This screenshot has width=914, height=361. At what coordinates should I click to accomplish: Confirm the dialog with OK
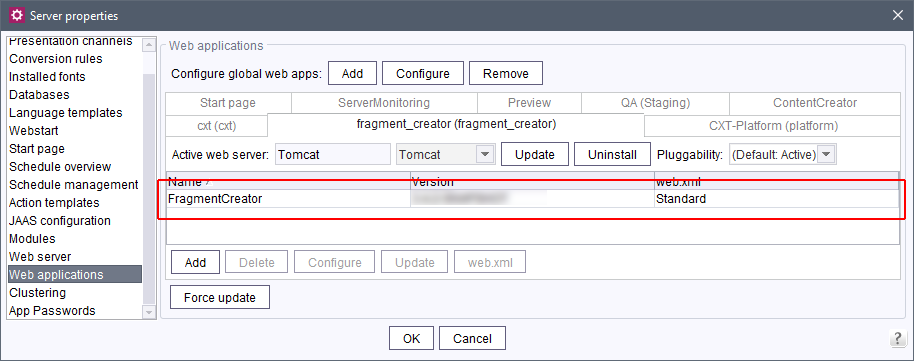(x=412, y=338)
